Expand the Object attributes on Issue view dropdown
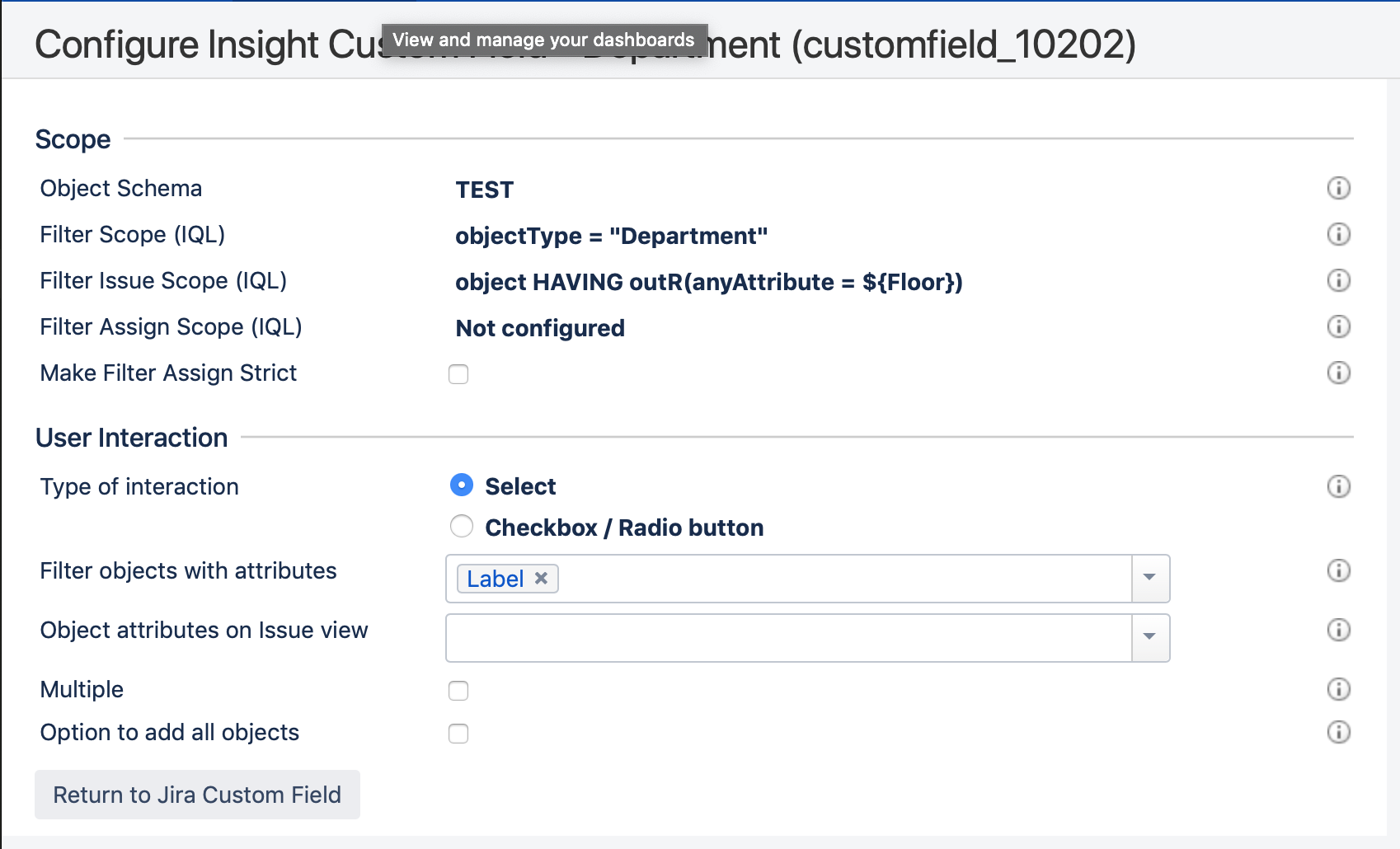1400x849 pixels. (1150, 637)
